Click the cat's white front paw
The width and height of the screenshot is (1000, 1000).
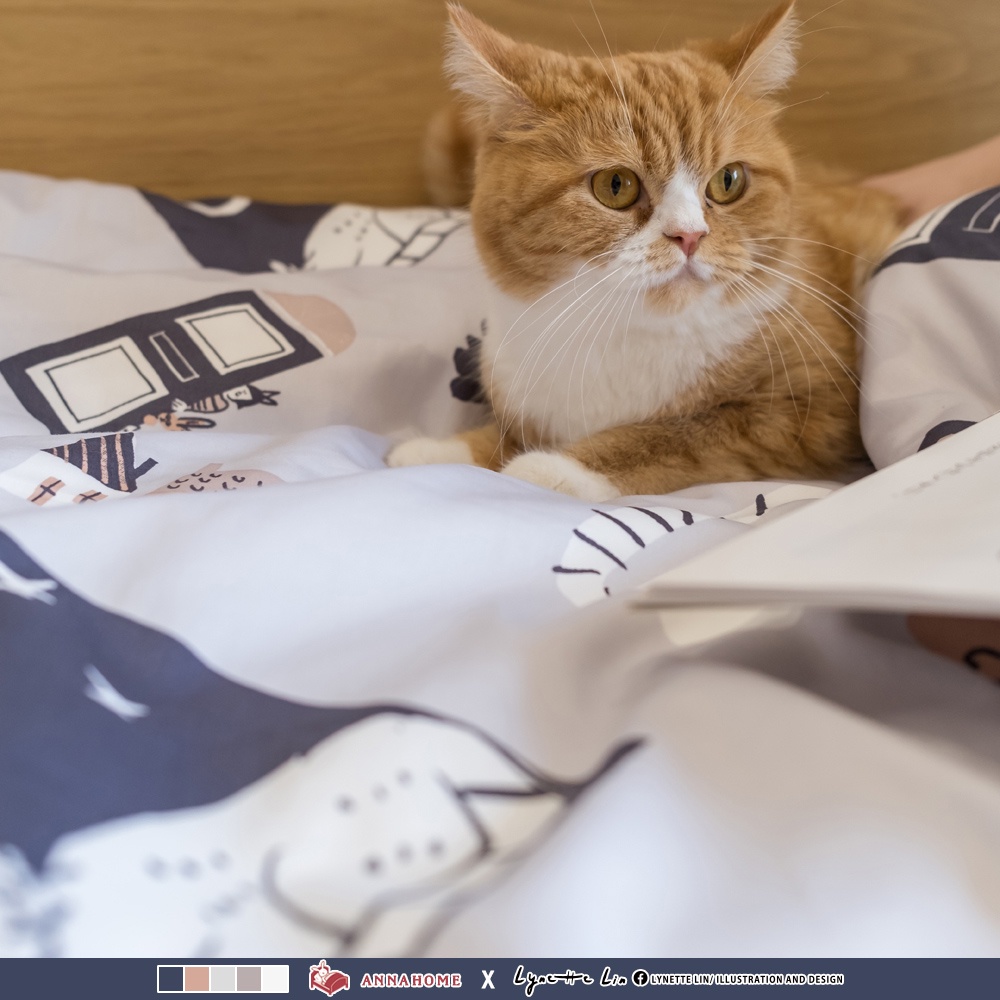click(558, 473)
